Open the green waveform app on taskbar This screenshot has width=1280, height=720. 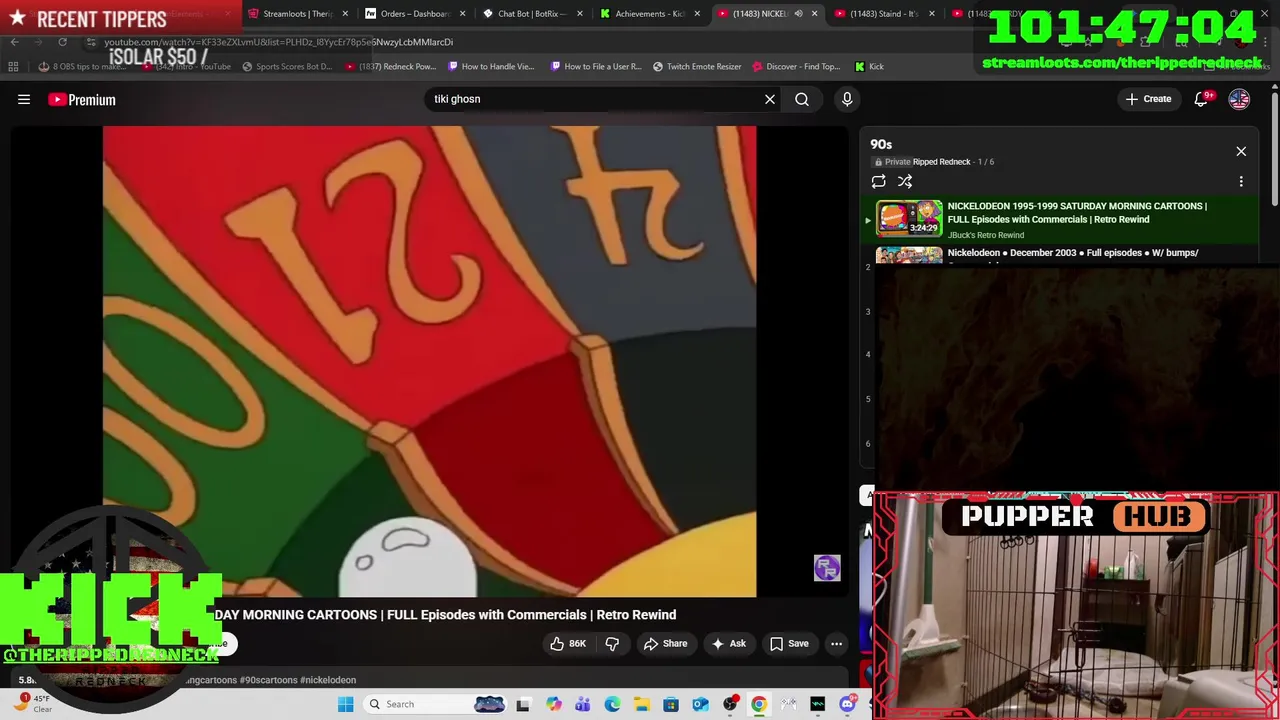818,705
